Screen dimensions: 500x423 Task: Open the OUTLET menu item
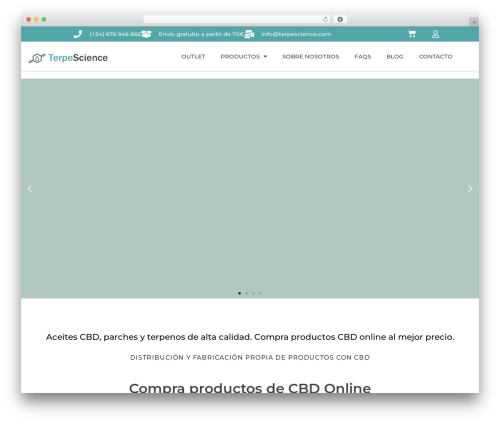193,57
